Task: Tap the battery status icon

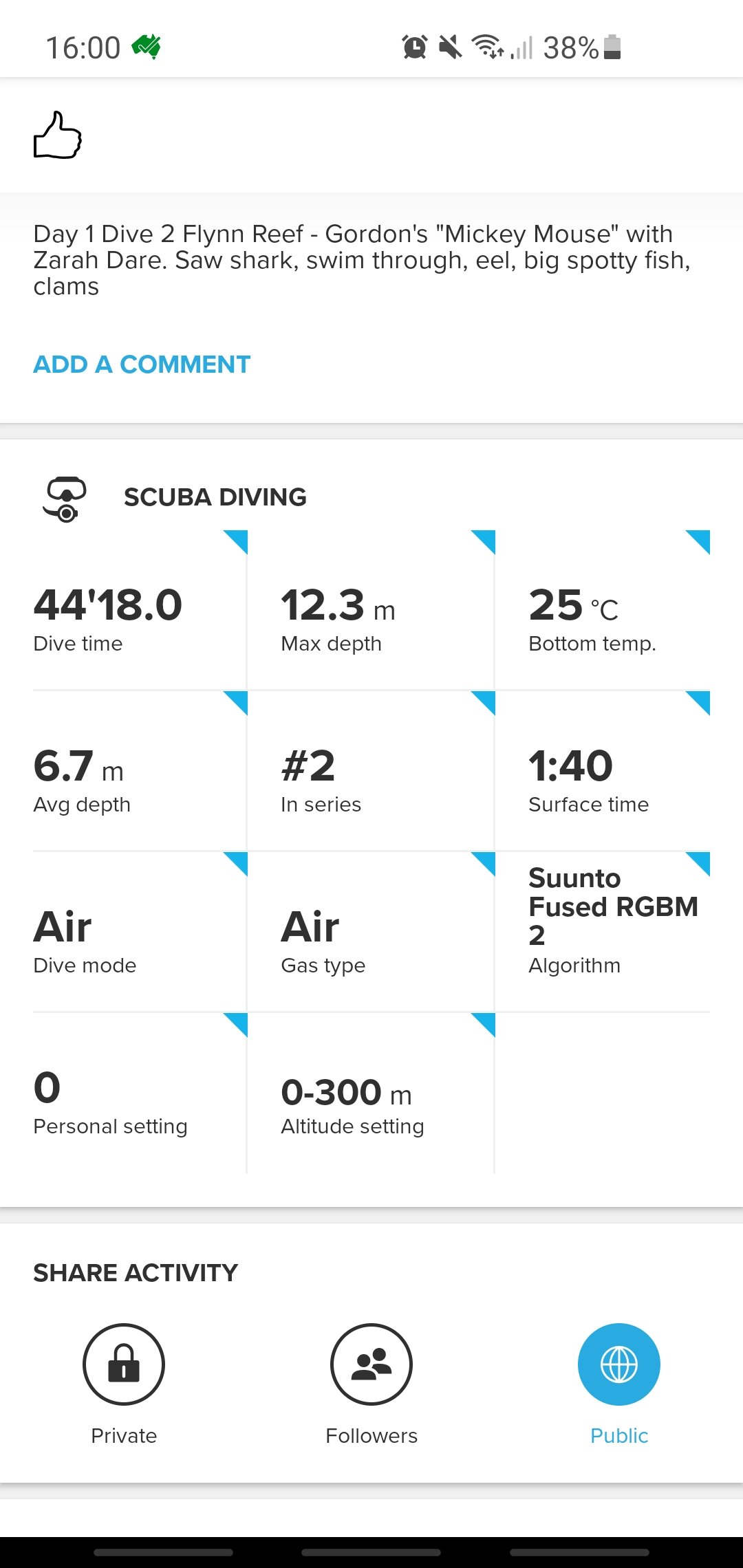Action: pos(612,47)
